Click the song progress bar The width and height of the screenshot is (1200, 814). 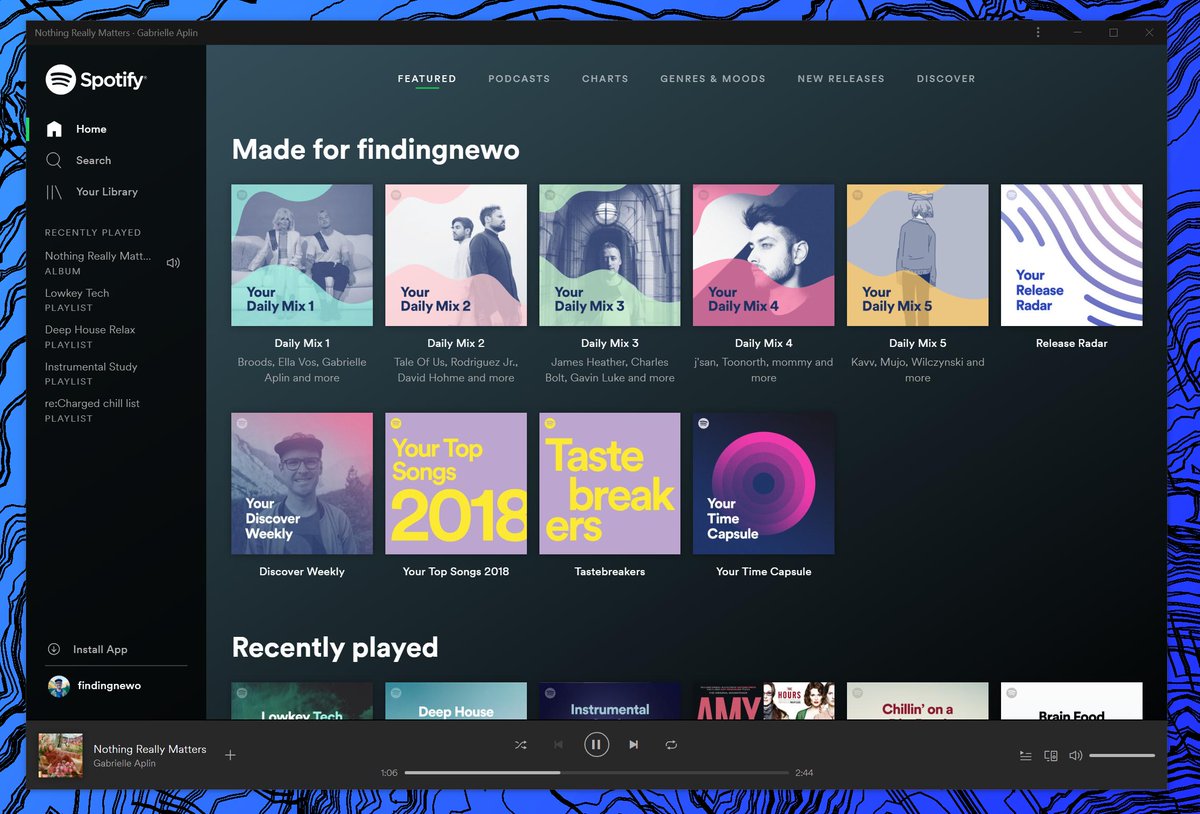point(596,773)
